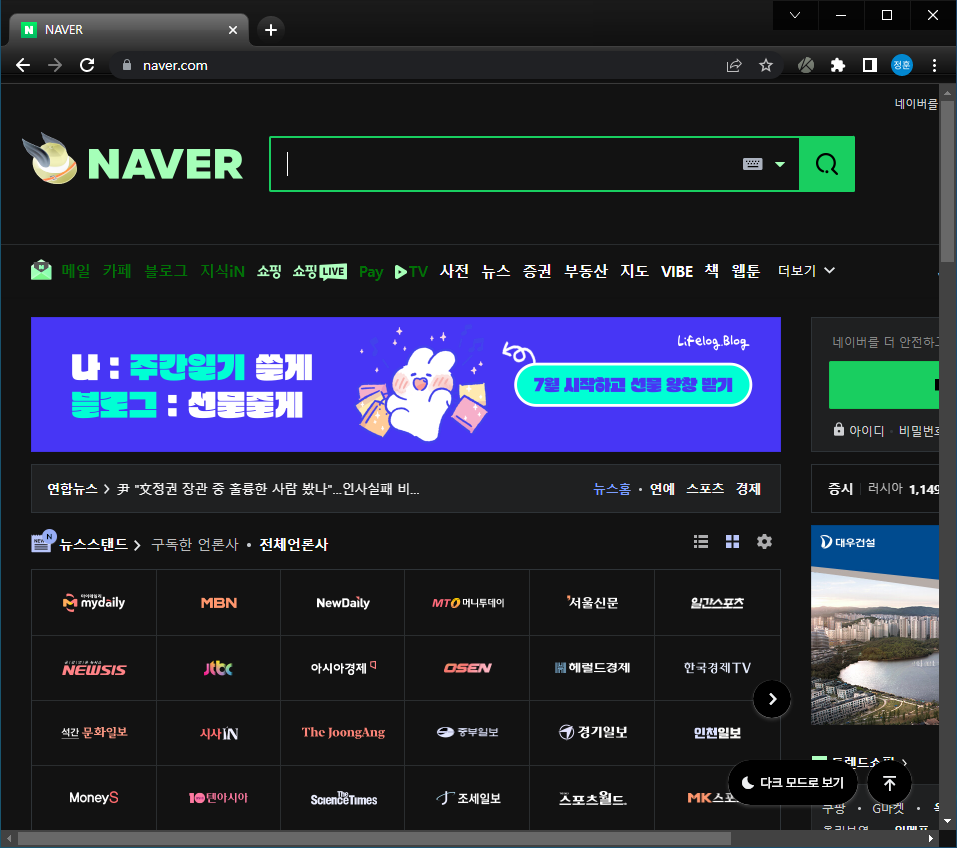Click the scroll-to-top arrow button
This screenshot has width=957, height=848.
(889, 783)
